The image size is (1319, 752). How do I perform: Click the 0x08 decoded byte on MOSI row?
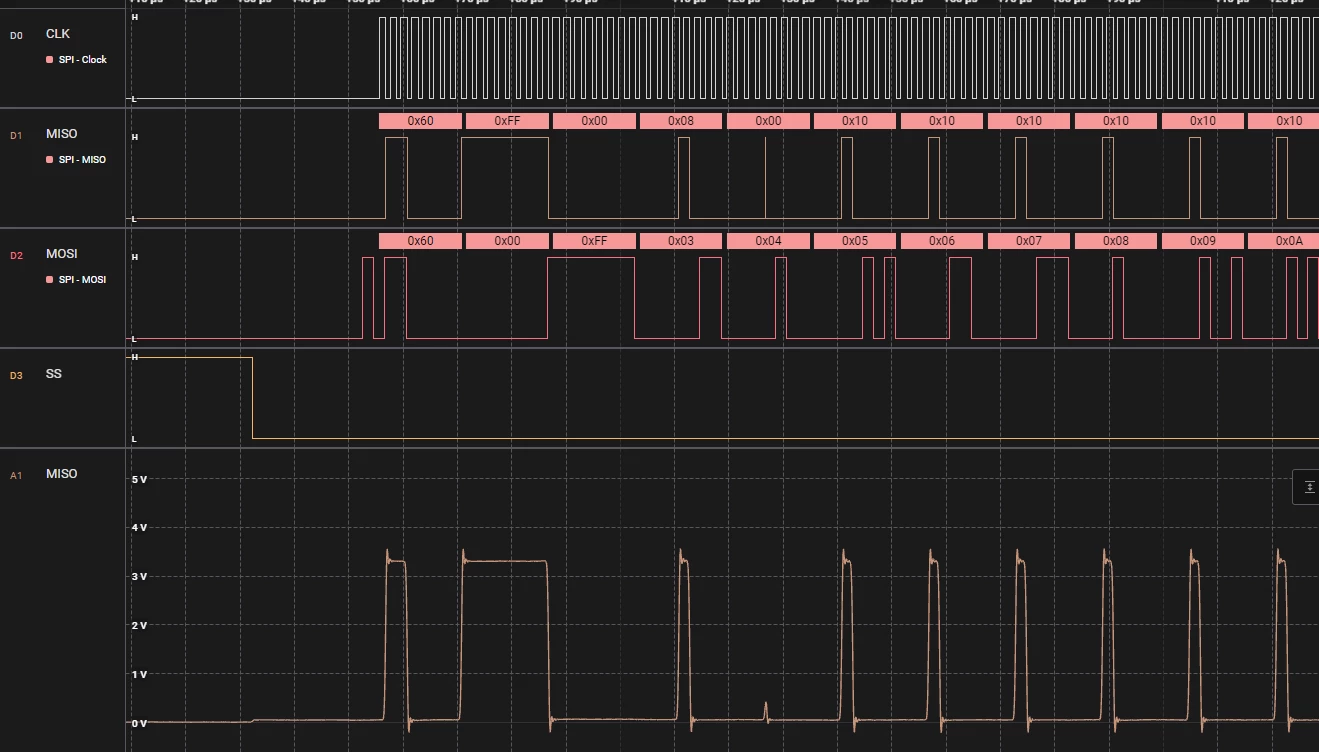[1116, 241]
